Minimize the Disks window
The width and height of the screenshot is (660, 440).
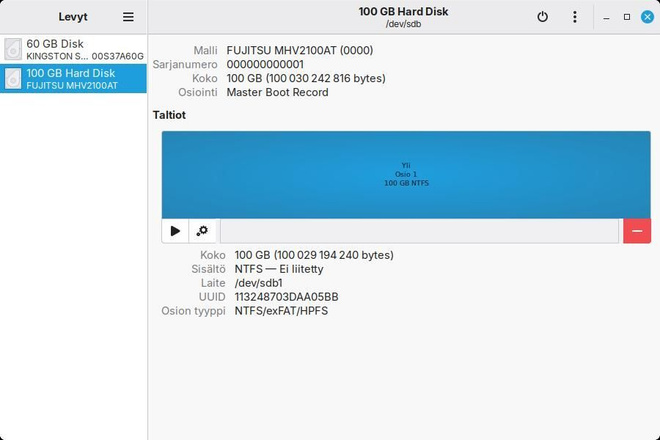pos(606,17)
